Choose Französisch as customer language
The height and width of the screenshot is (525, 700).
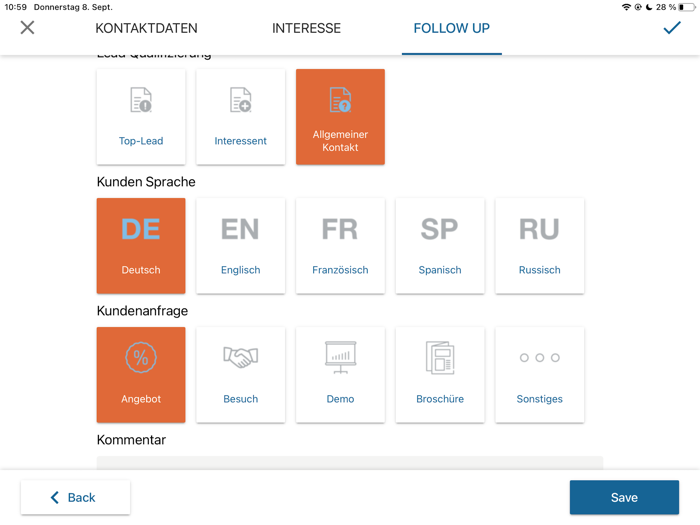click(x=340, y=246)
